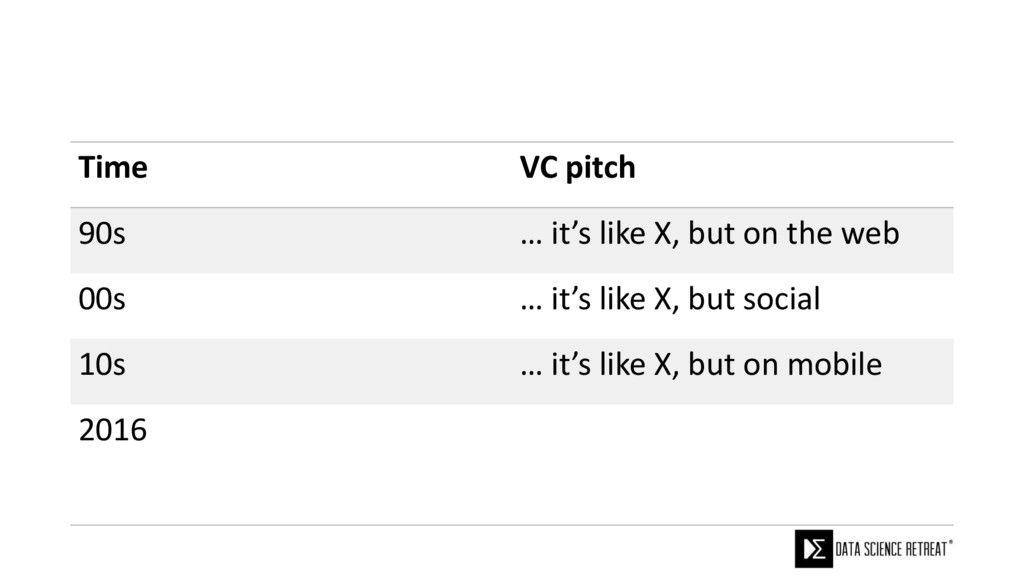This screenshot has height=576, width=1024.
Task: Click the "00s" time cell
Action: [103, 299]
